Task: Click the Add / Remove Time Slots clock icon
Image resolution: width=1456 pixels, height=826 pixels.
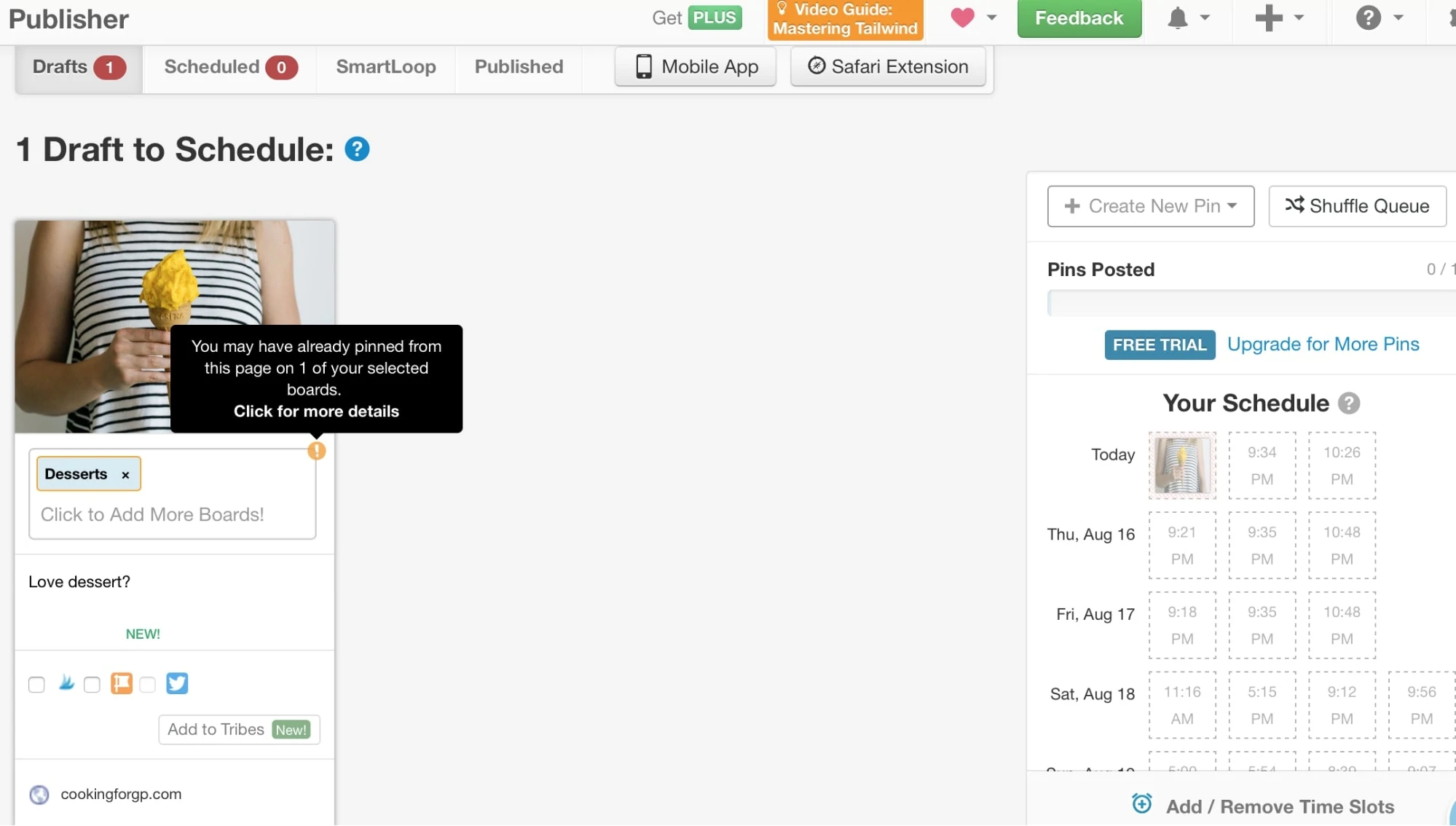Action: 1142,803
